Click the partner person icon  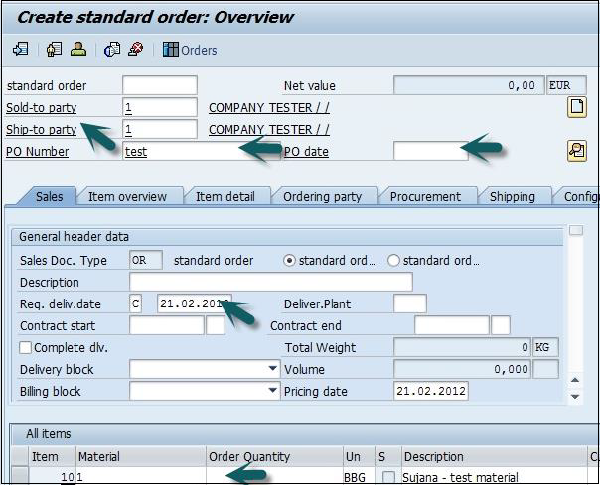[78, 50]
